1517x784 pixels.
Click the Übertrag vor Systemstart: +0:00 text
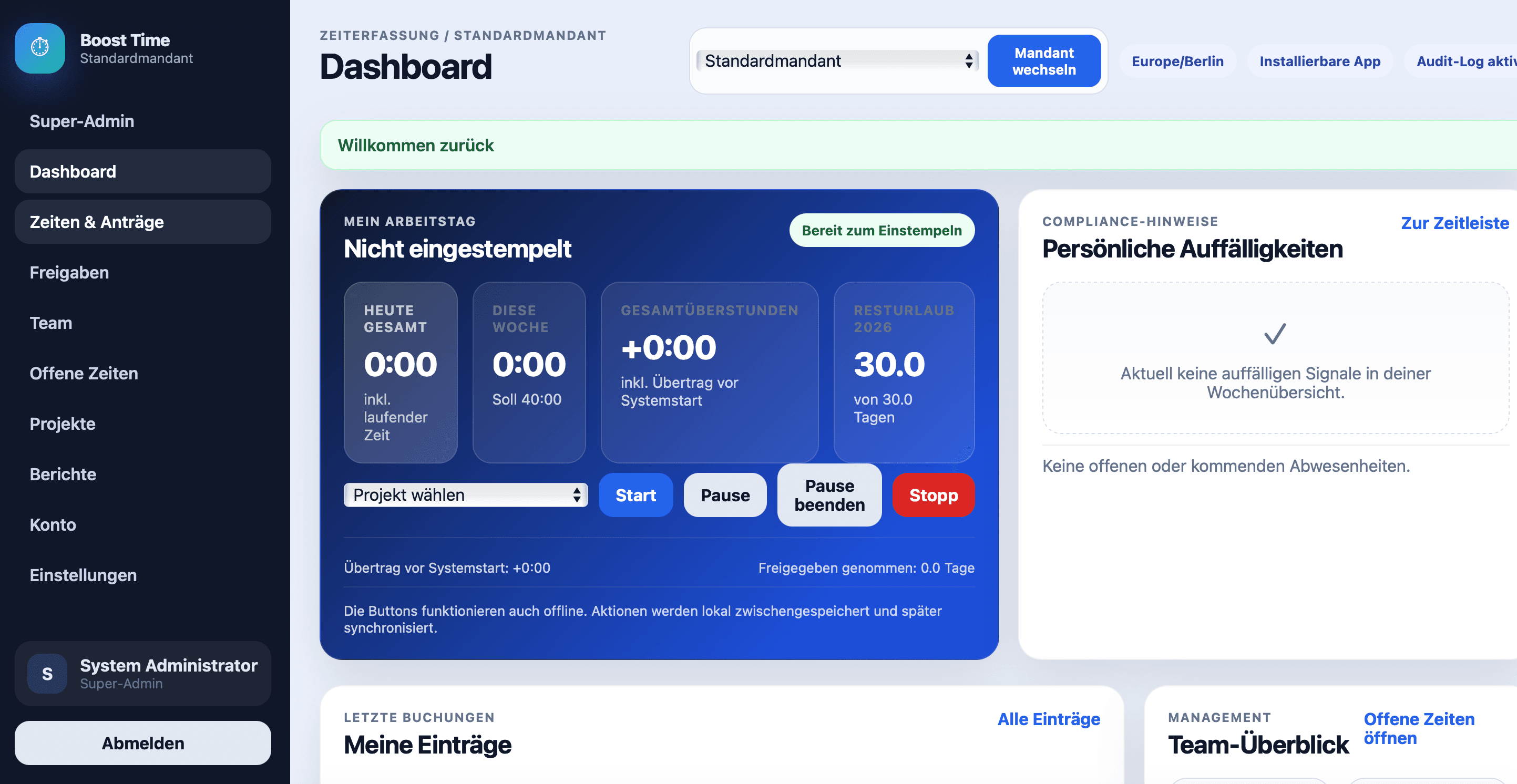pos(447,568)
